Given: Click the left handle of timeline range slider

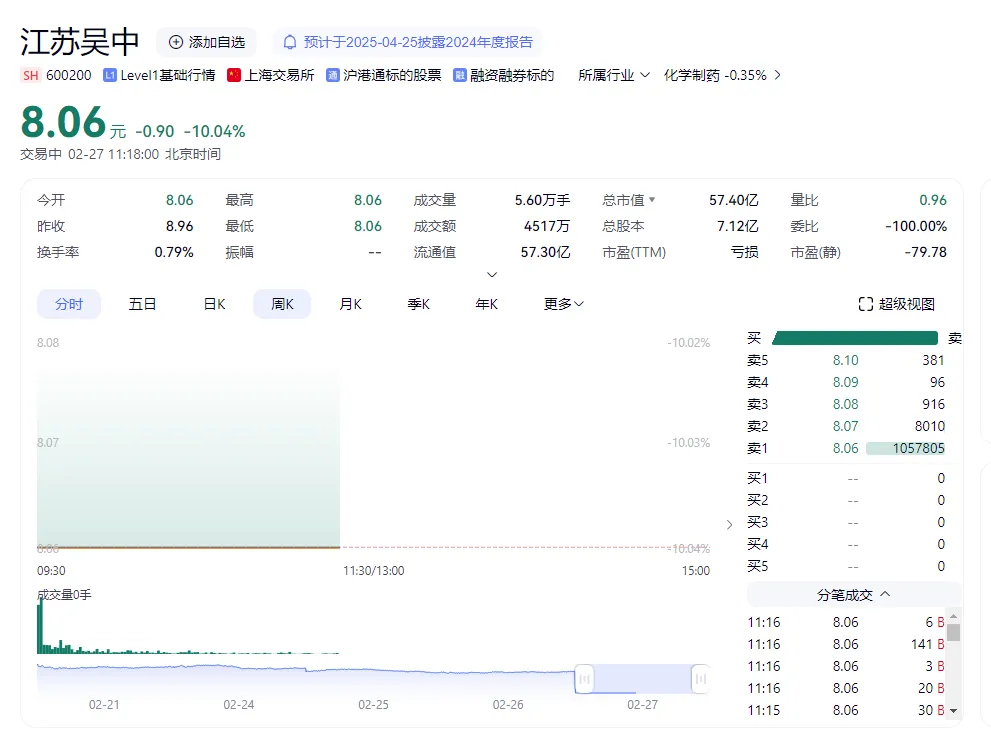Looking at the screenshot, I should tap(584, 680).
